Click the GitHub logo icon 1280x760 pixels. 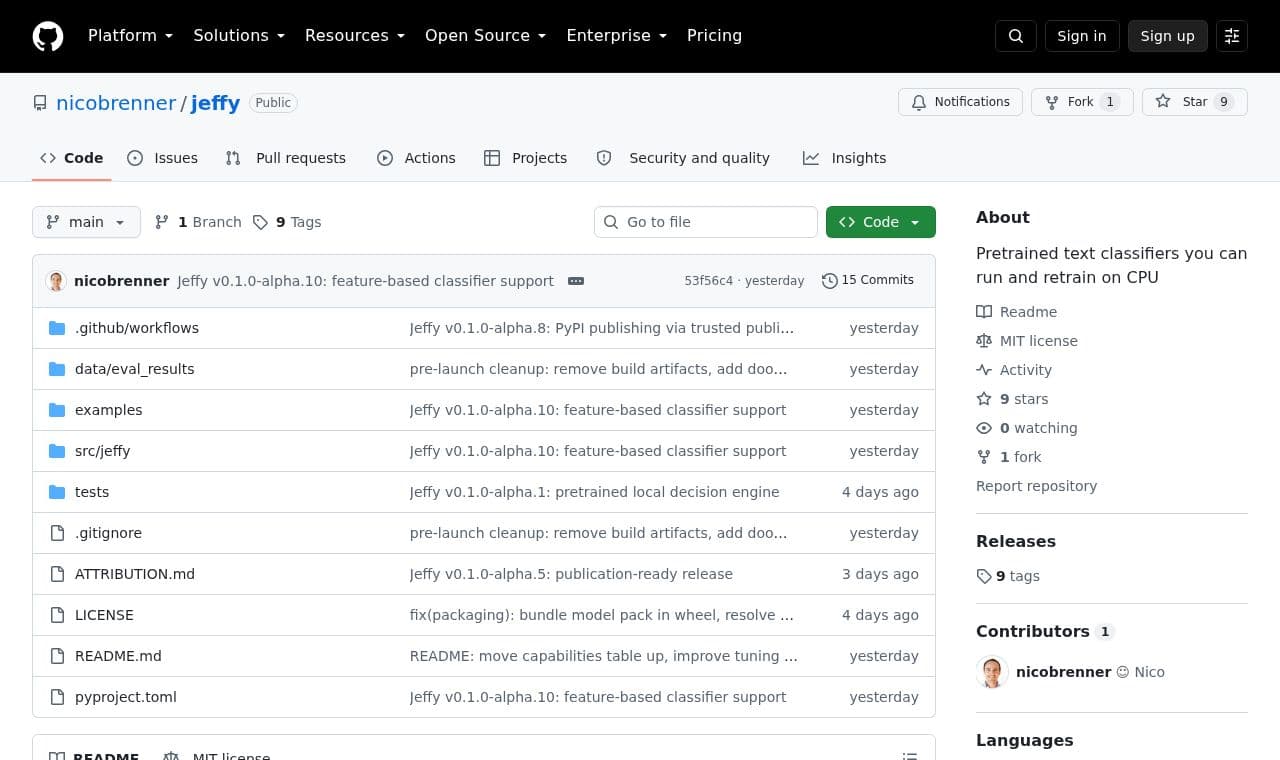(x=48, y=36)
